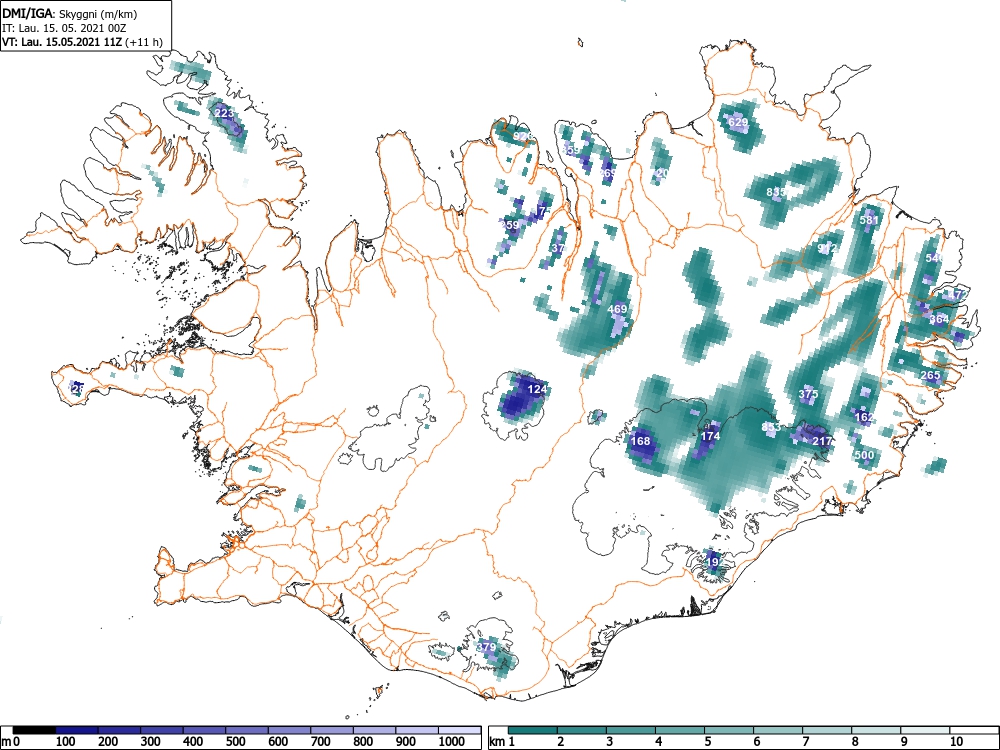Click the 'km 1' label on the kilometer legend
Screen dimensions: 1000x750
coord(503,742)
